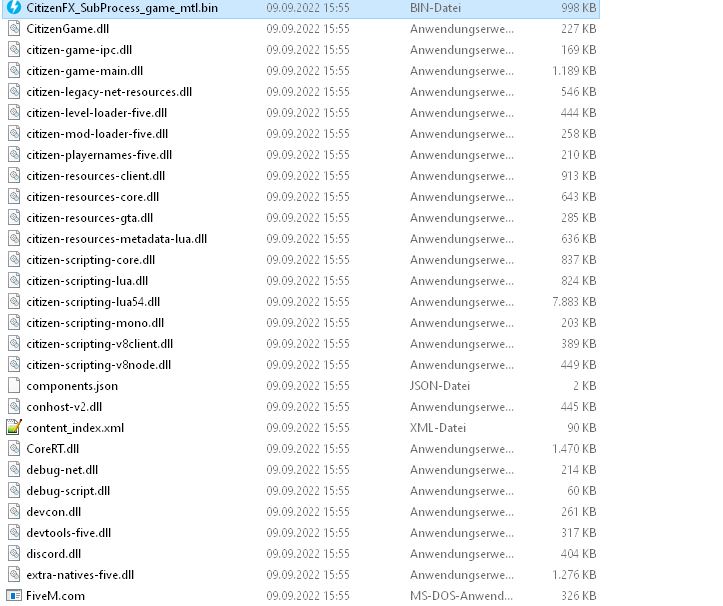Click the citizen-resources-core.dll icon

pos(14,196)
